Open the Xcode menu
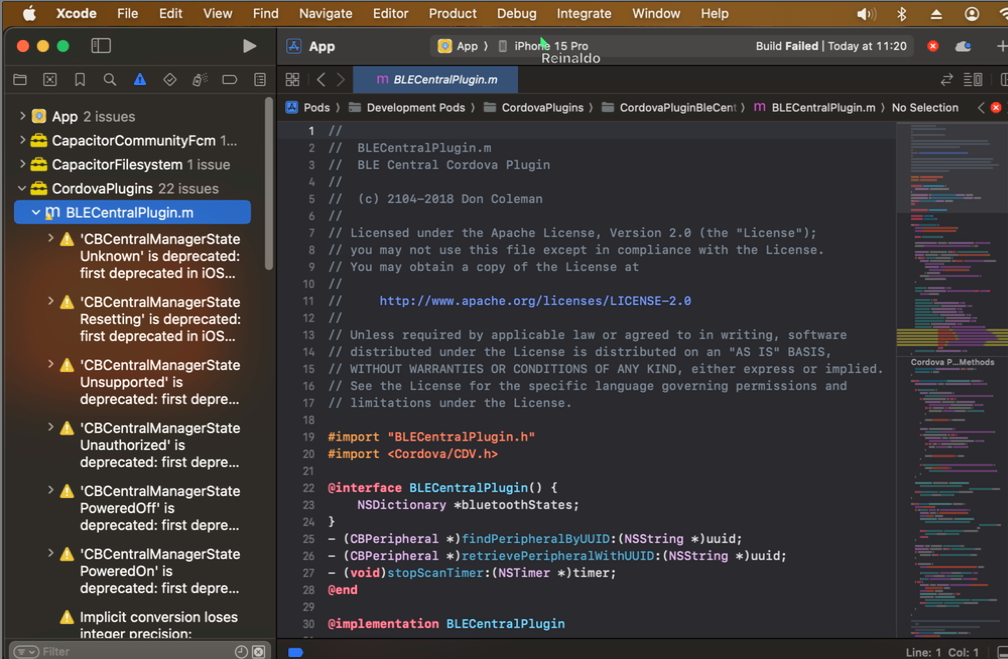1008x659 pixels. [76, 13]
